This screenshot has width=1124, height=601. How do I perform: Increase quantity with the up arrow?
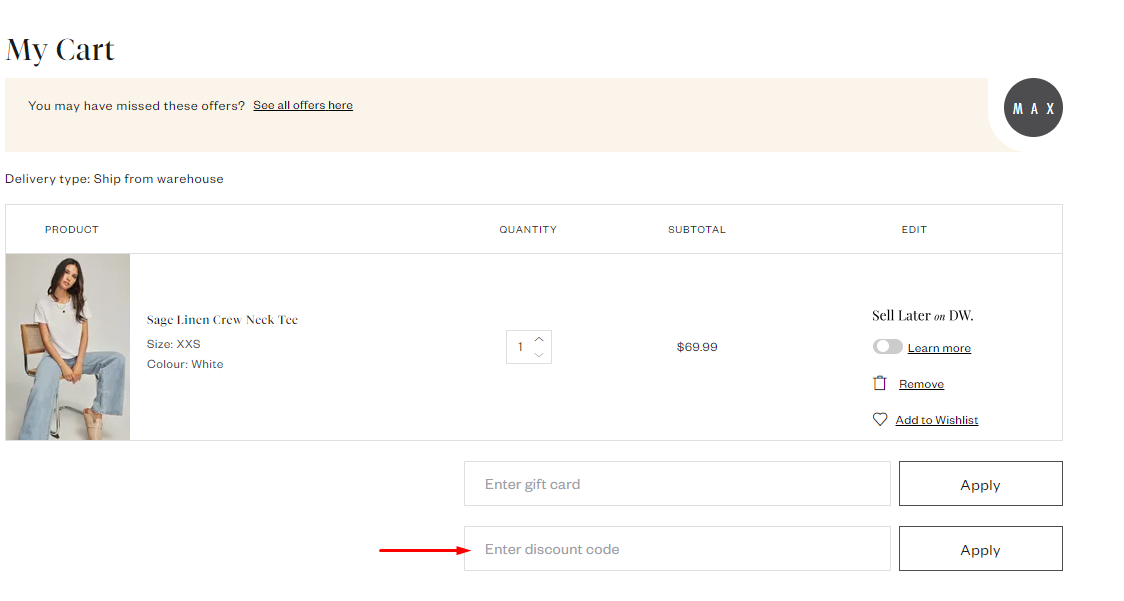coord(539,339)
